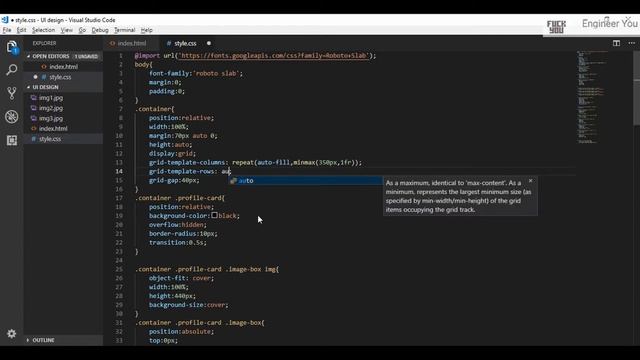Viewport: 640px width, 360px height.
Task: Open the Help menu
Action: (x=147, y=30)
